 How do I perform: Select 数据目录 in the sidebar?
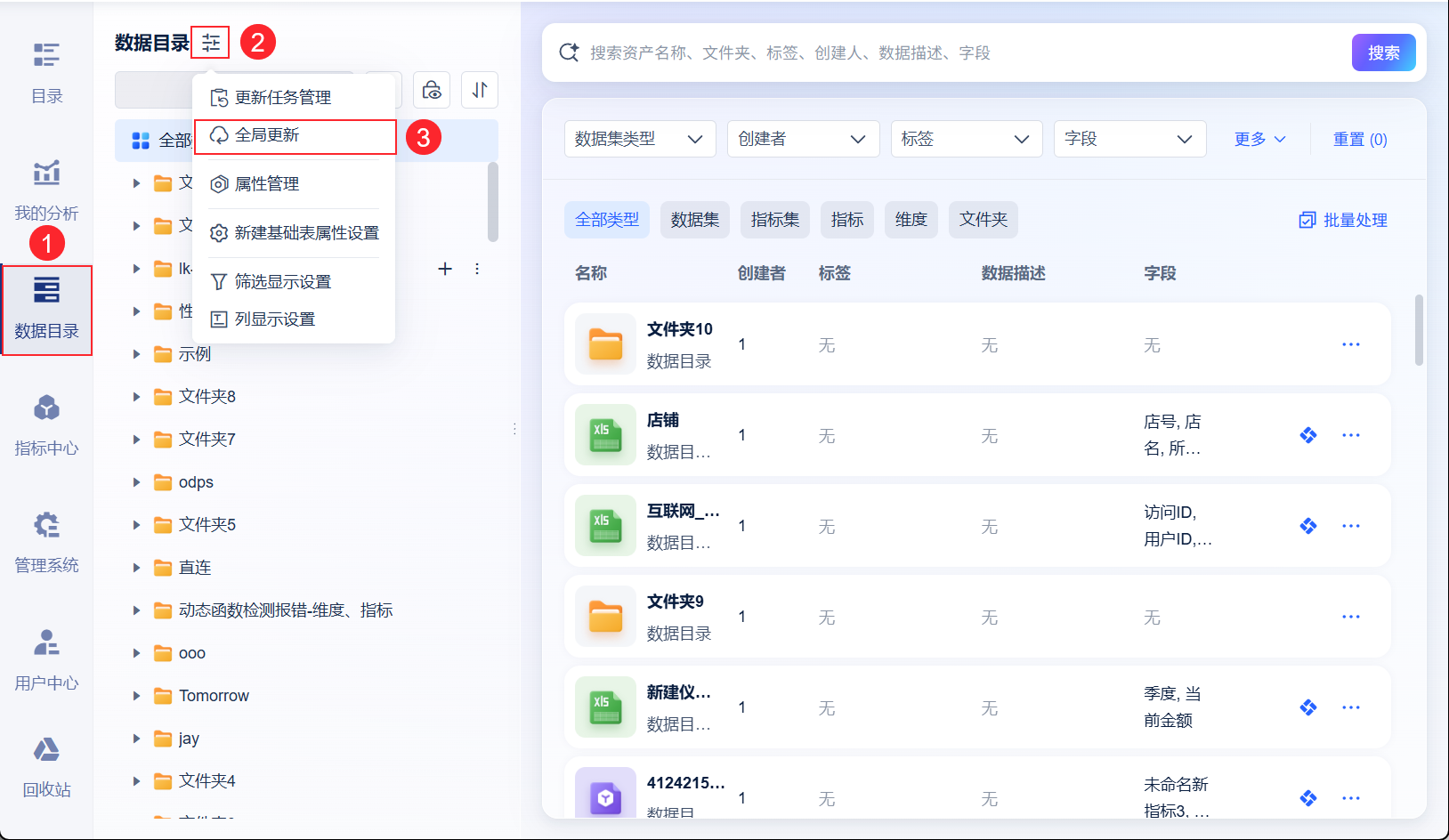pos(46,310)
